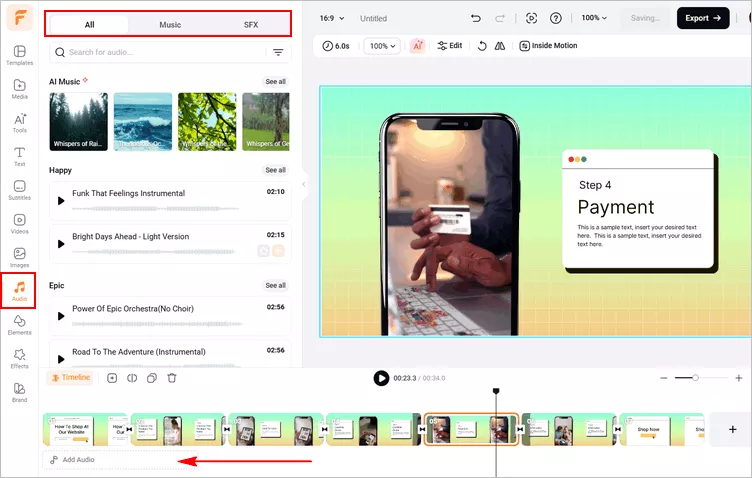Open the canvas zoom 100% dropdown in top bar

pyautogui.click(x=594, y=18)
